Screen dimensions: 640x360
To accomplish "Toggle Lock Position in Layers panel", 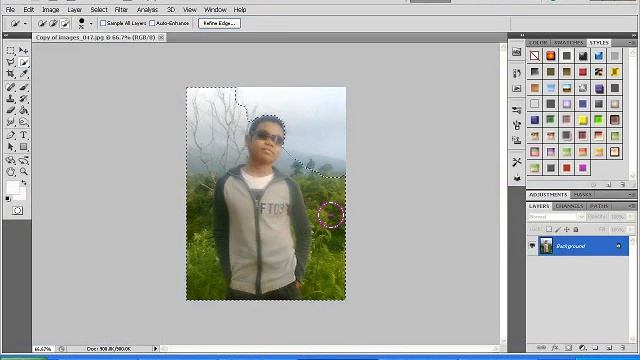I will pos(567,229).
